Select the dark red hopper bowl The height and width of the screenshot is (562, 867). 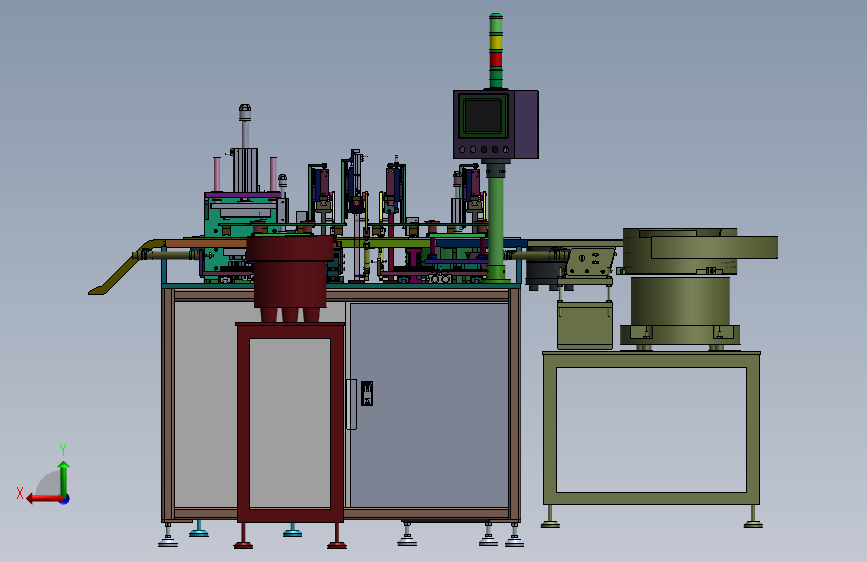(x=289, y=271)
